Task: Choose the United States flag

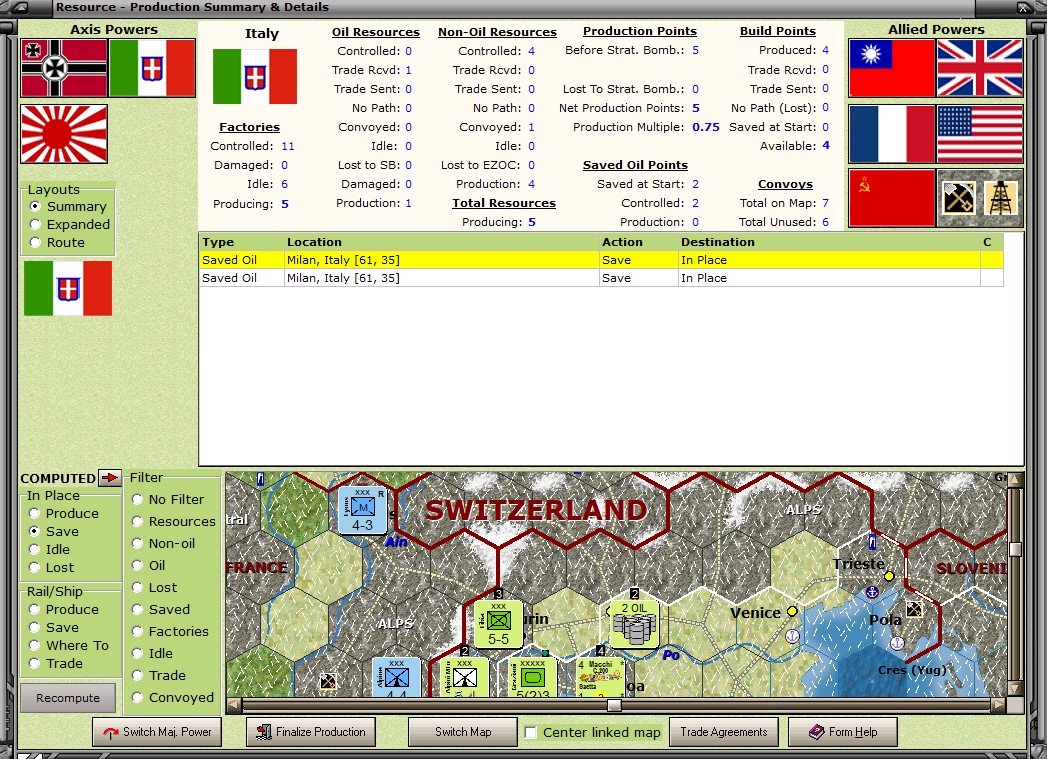Action: pos(980,134)
